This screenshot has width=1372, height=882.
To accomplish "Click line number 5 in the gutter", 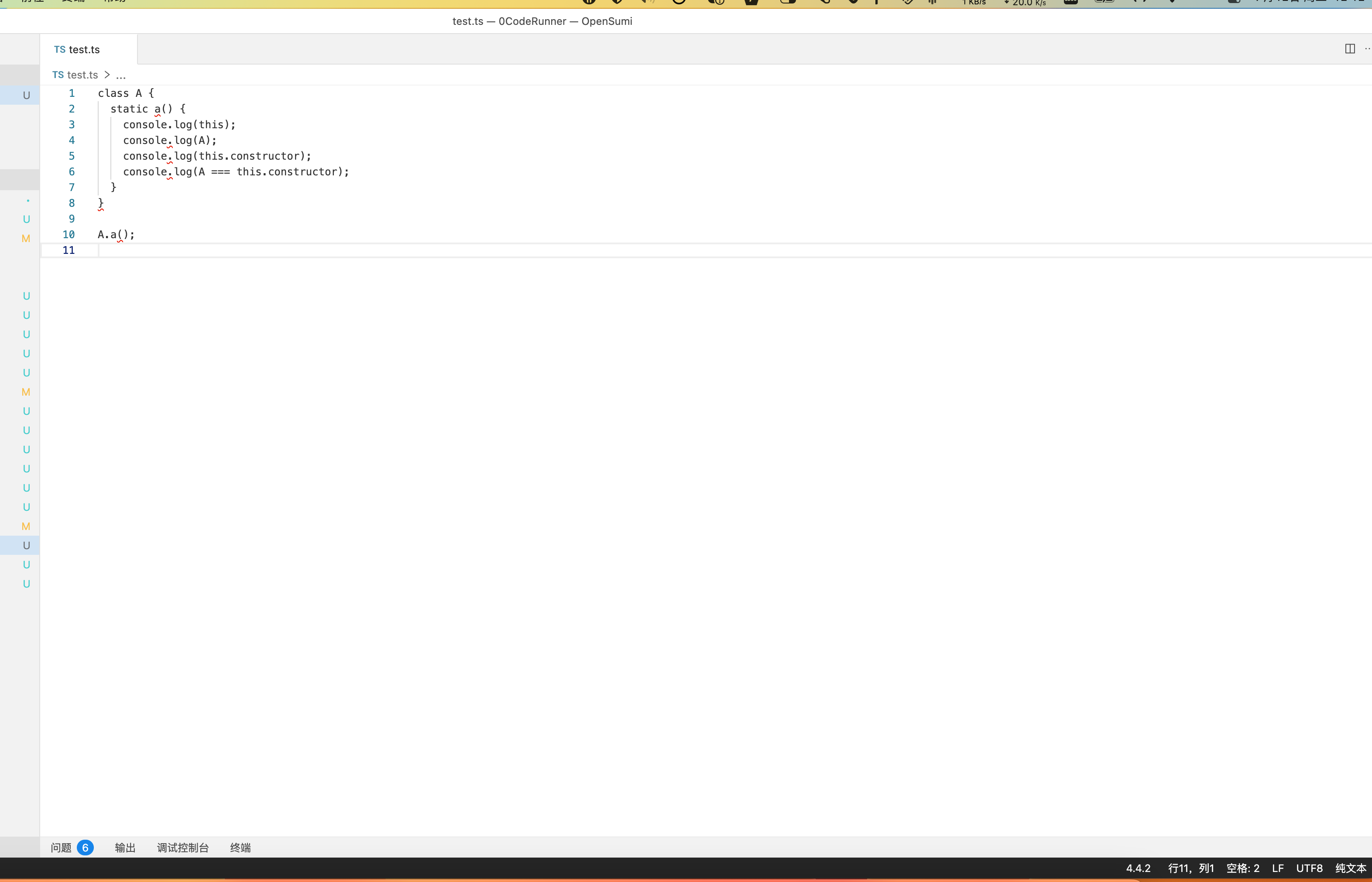I will (72, 156).
